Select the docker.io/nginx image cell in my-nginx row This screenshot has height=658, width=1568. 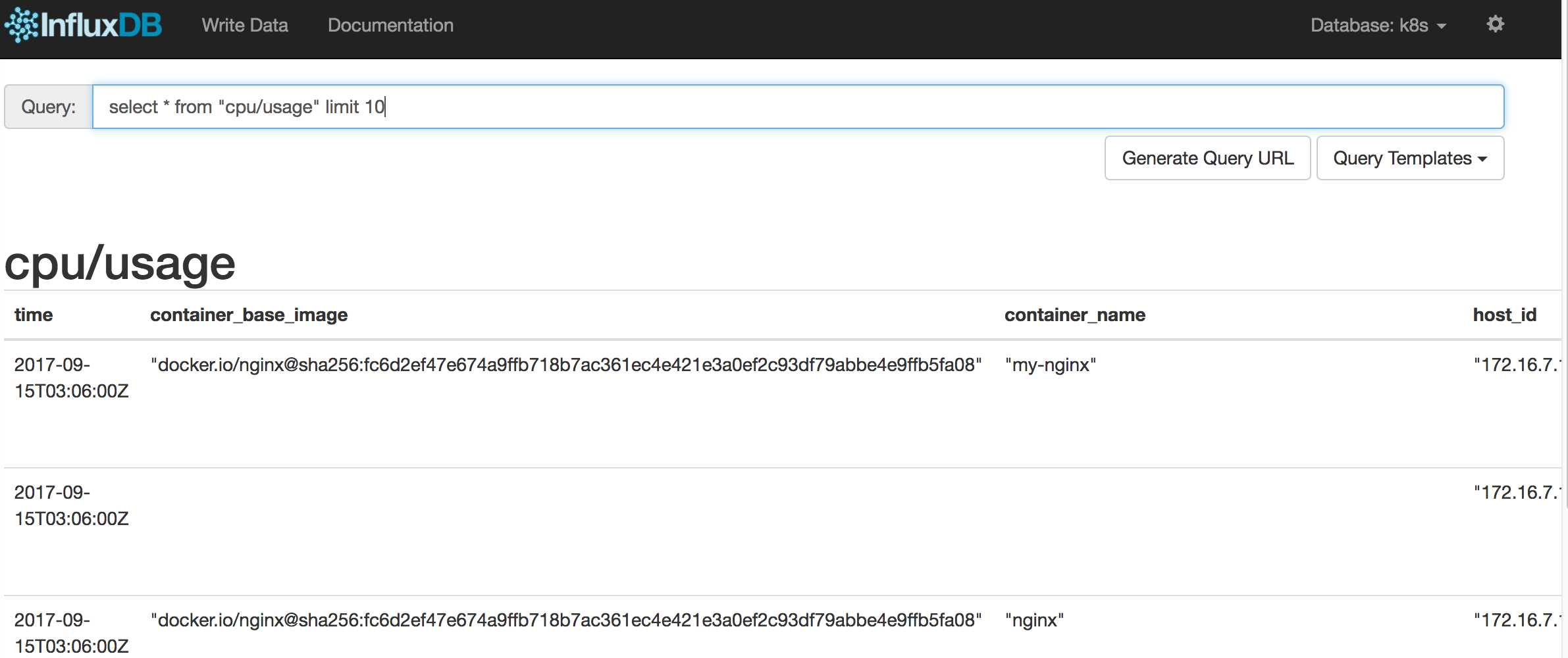click(566, 365)
